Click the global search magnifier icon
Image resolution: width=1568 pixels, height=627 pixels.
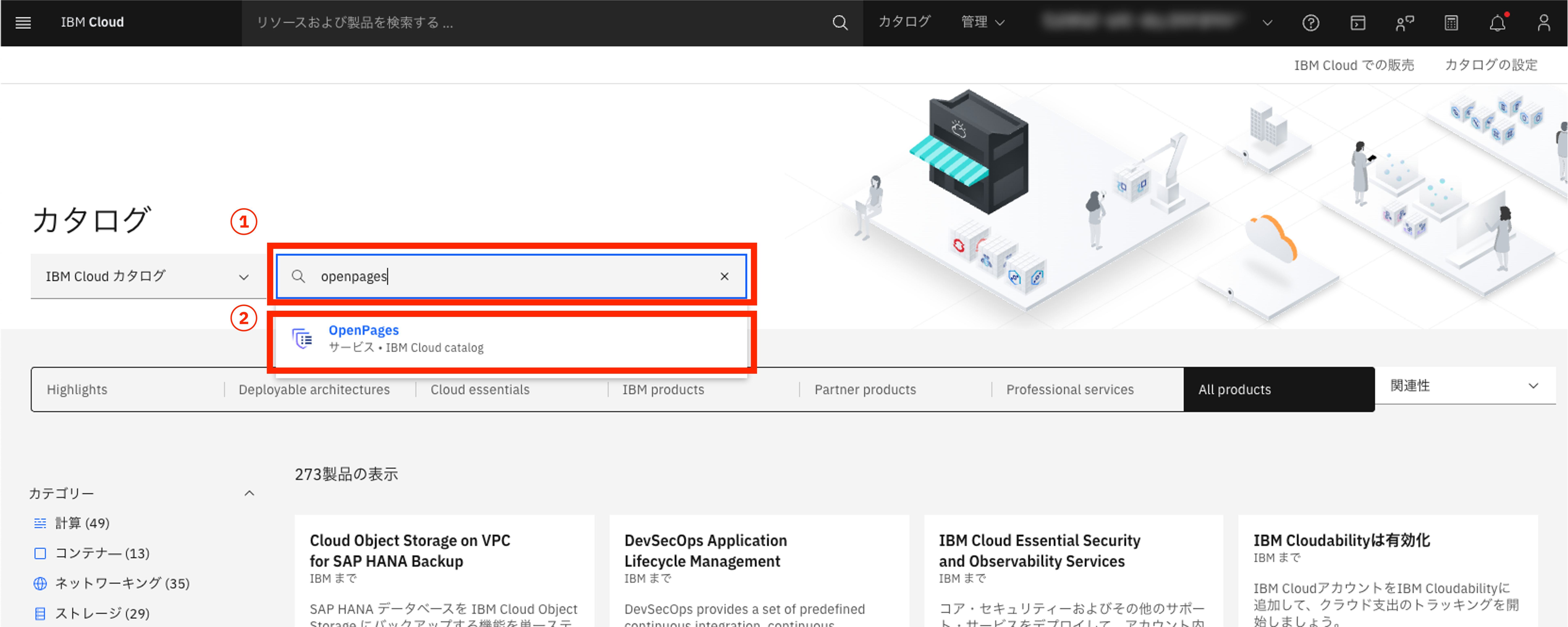[839, 22]
